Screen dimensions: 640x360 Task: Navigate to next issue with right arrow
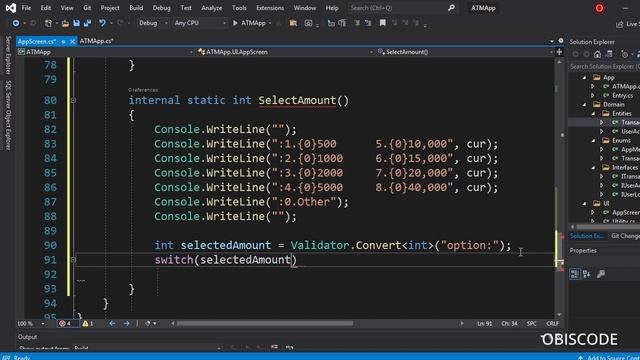tap(127, 323)
